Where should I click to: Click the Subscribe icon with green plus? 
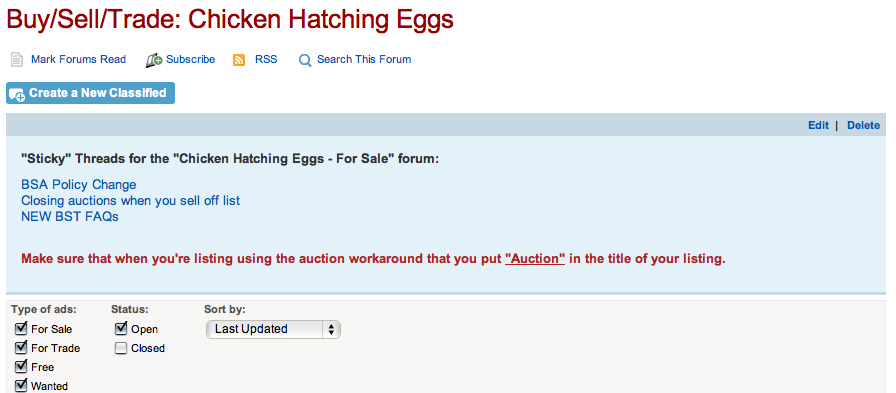(x=154, y=60)
